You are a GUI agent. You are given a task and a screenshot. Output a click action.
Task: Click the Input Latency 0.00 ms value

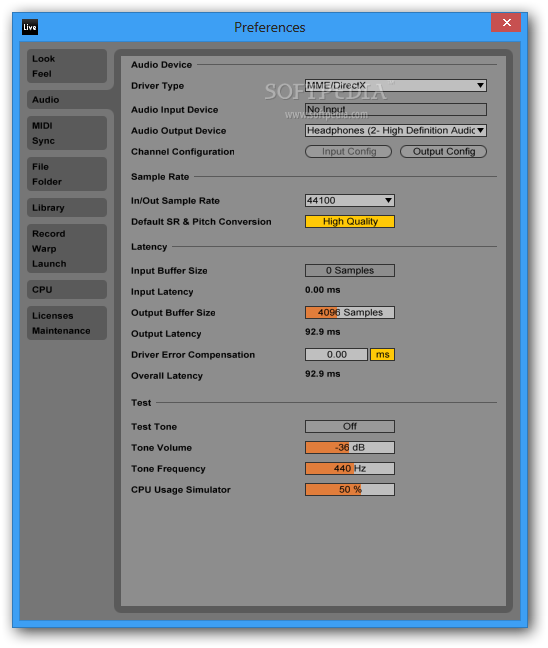[x=322, y=290]
